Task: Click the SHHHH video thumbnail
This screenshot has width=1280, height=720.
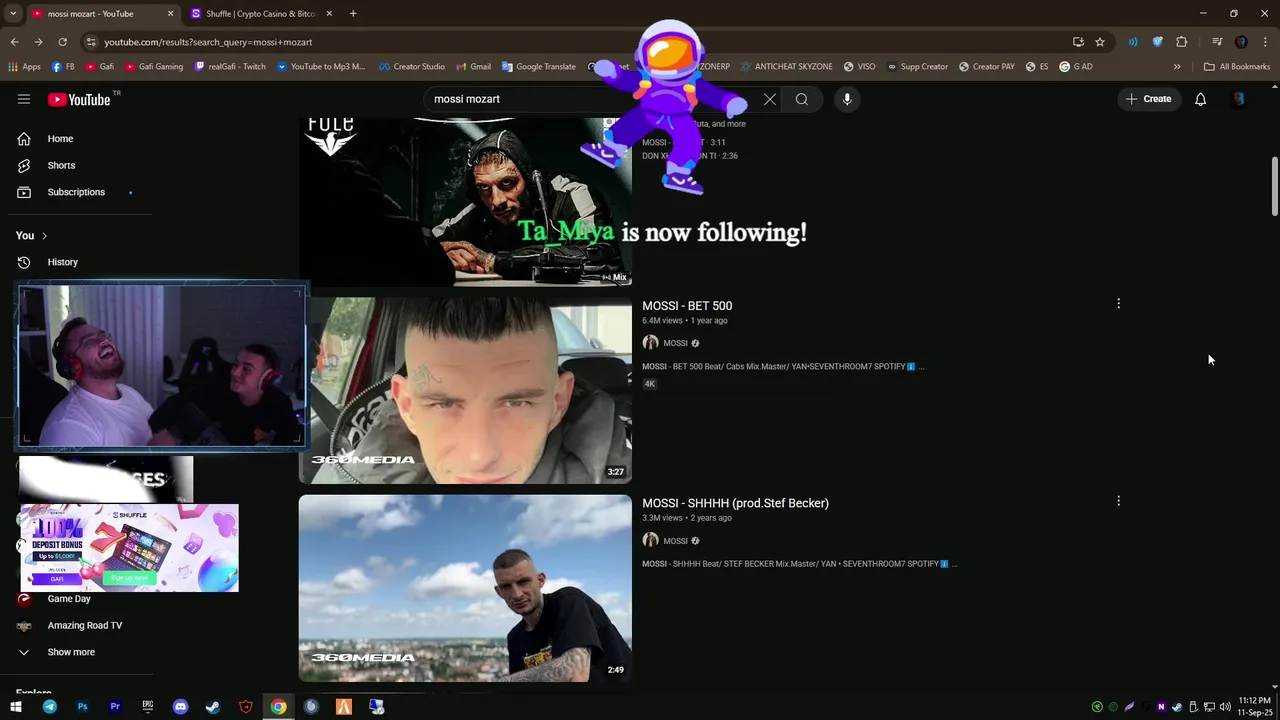Action: coord(465,588)
